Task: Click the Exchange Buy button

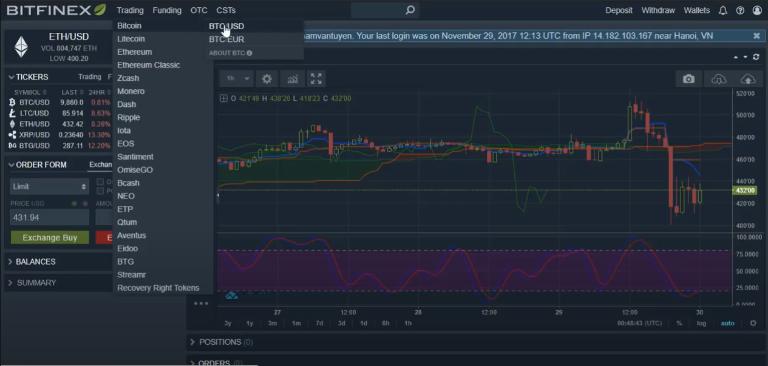Action: pyautogui.click(x=49, y=238)
